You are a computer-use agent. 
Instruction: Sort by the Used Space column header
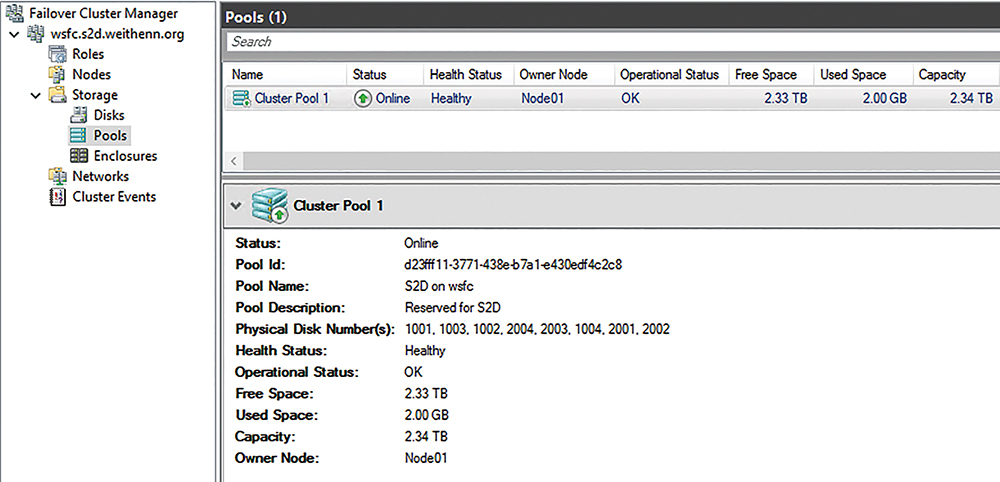(862, 75)
